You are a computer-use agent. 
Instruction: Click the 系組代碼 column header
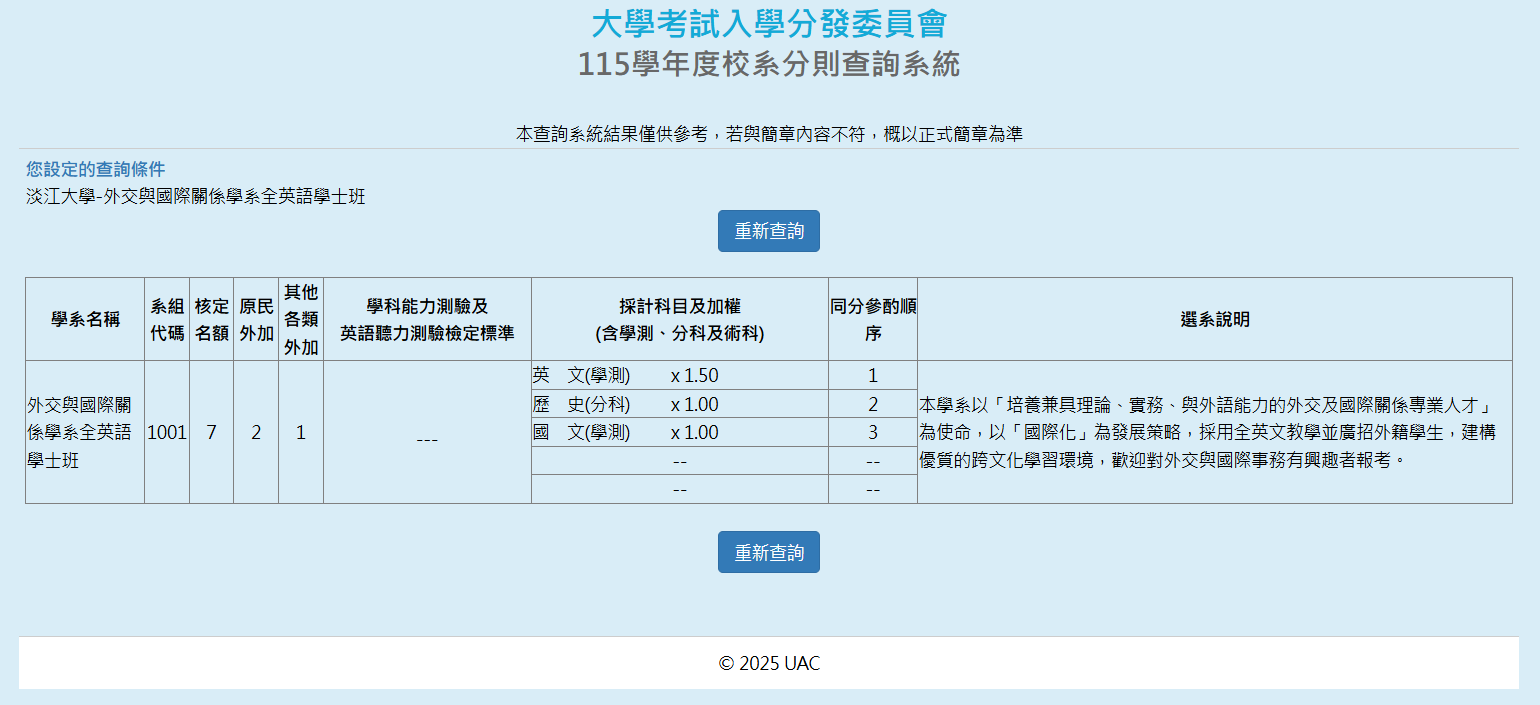tap(167, 319)
